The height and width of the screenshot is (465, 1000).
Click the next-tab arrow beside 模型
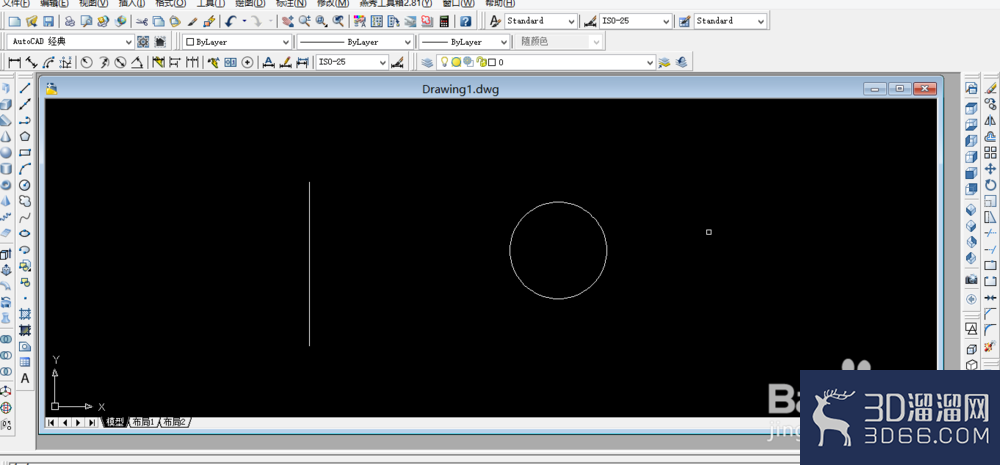(78, 422)
